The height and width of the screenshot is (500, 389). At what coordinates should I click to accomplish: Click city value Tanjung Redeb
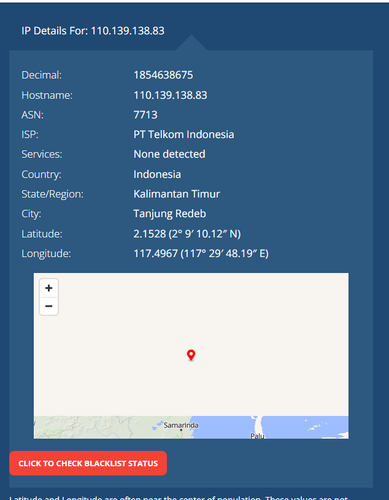point(170,214)
